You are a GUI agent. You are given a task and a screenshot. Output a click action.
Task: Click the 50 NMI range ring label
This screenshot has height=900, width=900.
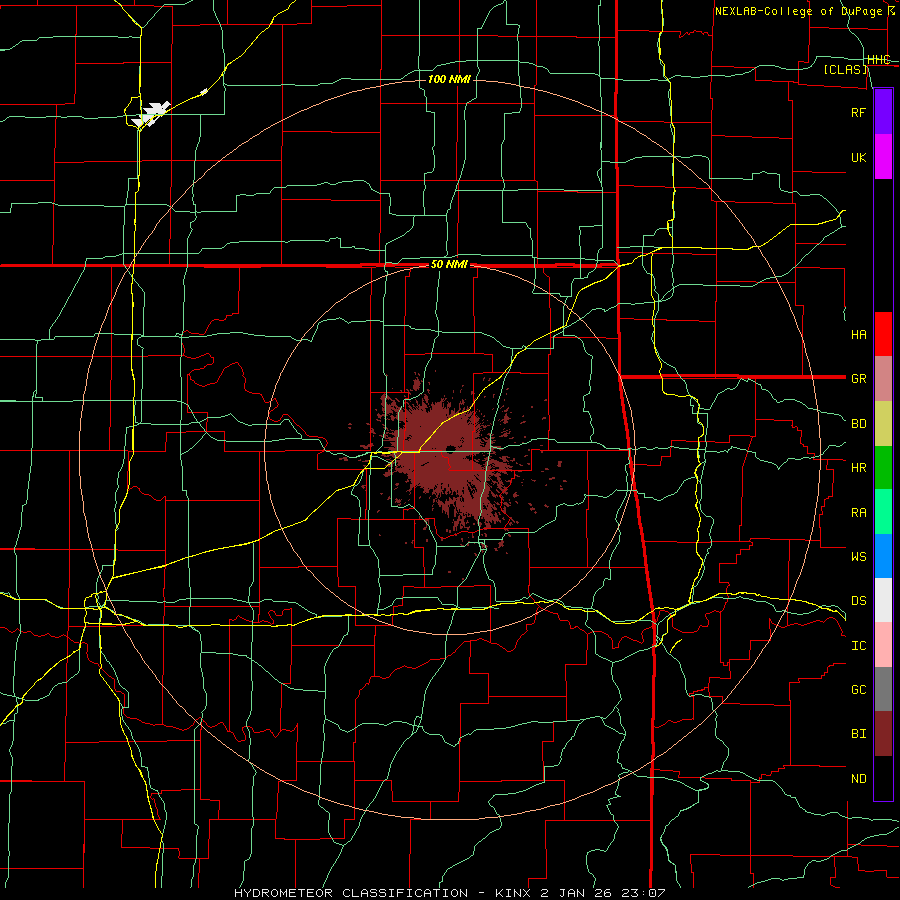449,264
